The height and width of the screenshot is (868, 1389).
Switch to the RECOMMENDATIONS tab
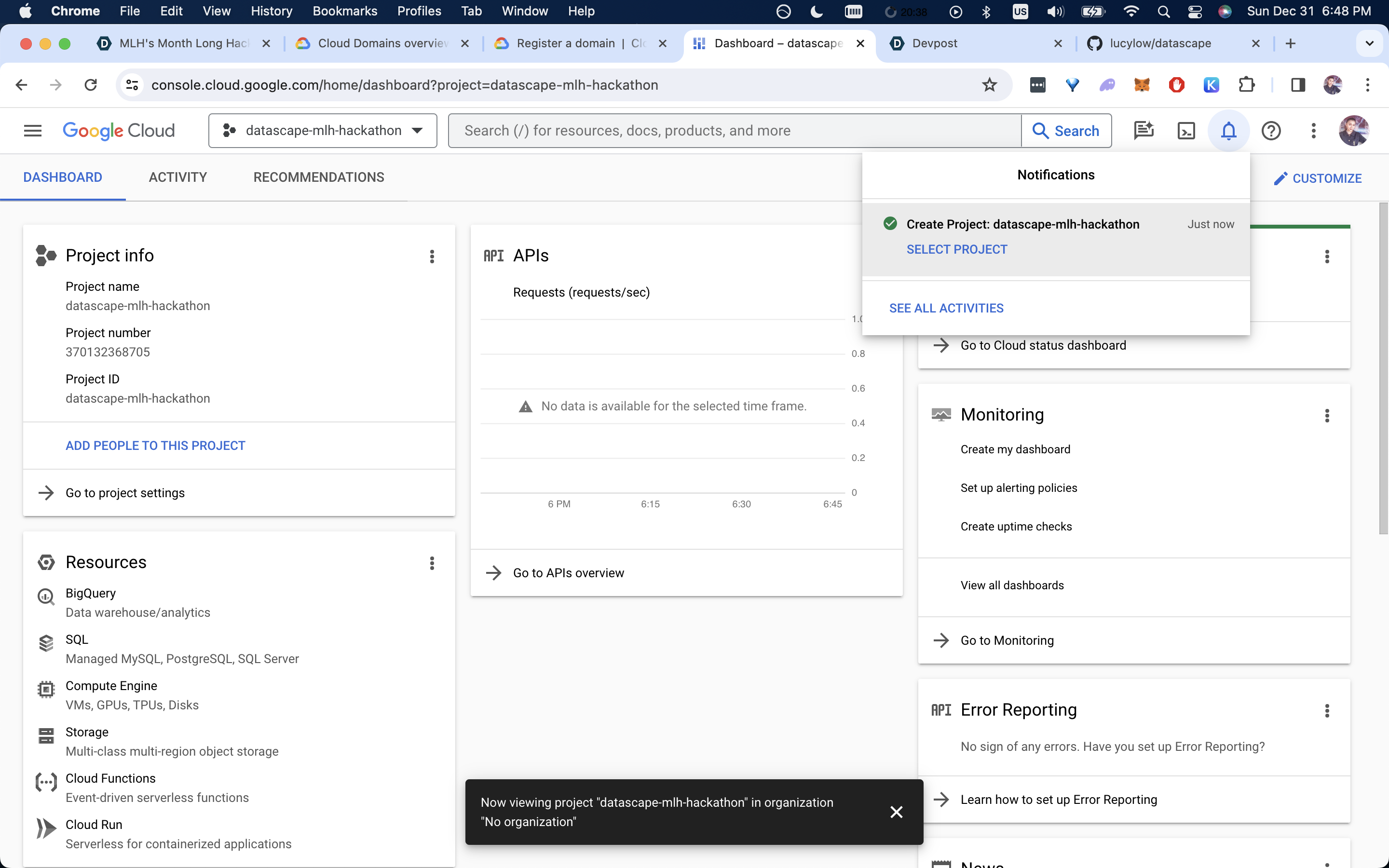[318, 177]
